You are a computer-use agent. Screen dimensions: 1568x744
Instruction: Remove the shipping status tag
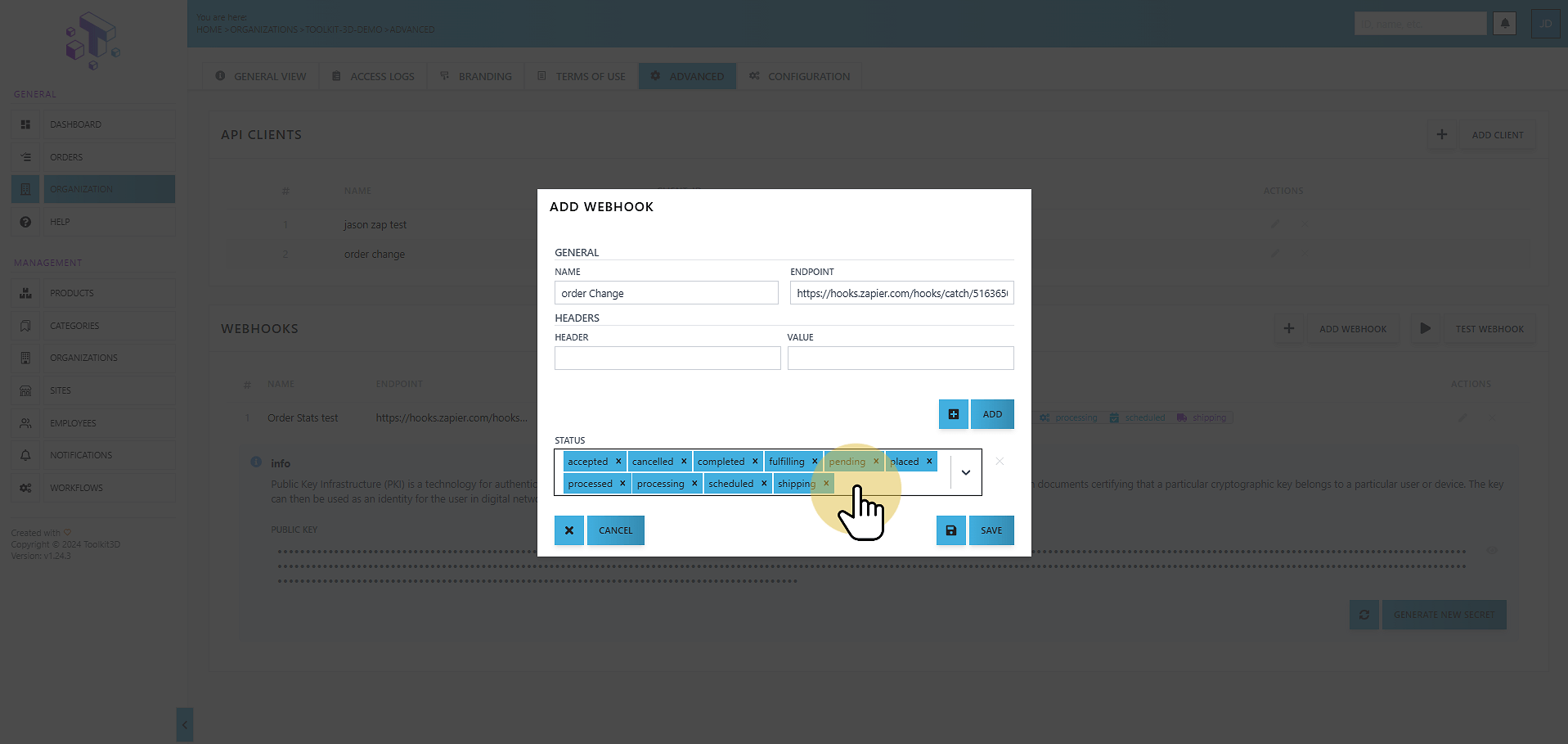click(826, 484)
